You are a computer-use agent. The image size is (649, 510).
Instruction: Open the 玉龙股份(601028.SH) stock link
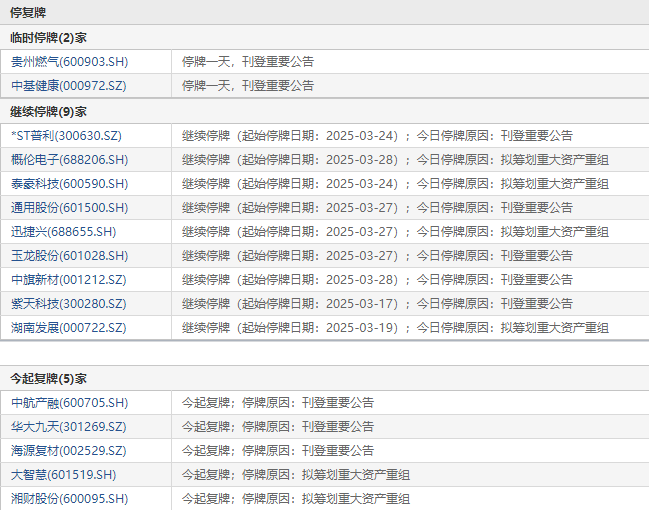point(70,256)
